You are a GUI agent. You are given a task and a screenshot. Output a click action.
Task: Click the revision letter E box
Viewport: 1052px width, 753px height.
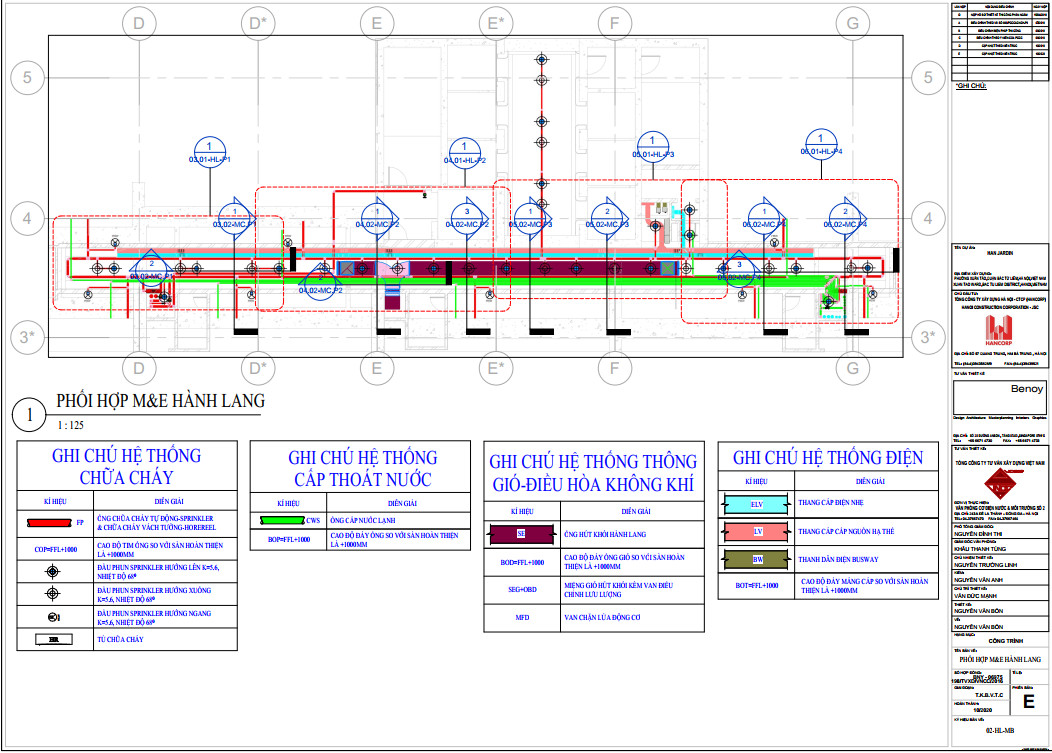1028,702
